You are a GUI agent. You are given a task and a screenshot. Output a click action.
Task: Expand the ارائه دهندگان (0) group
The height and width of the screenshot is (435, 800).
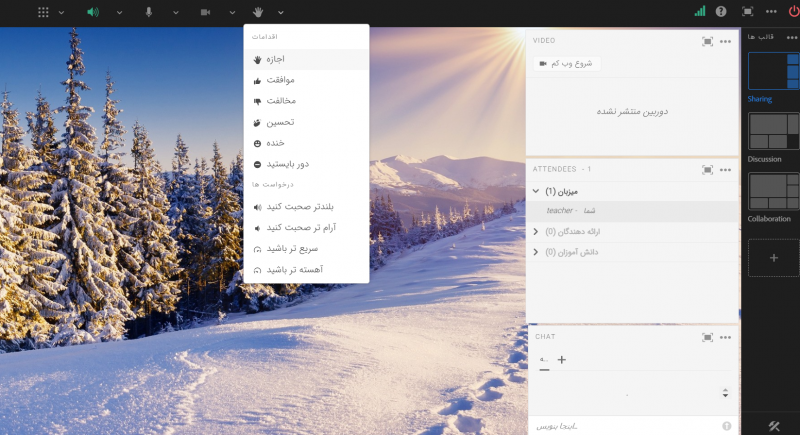tap(536, 232)
